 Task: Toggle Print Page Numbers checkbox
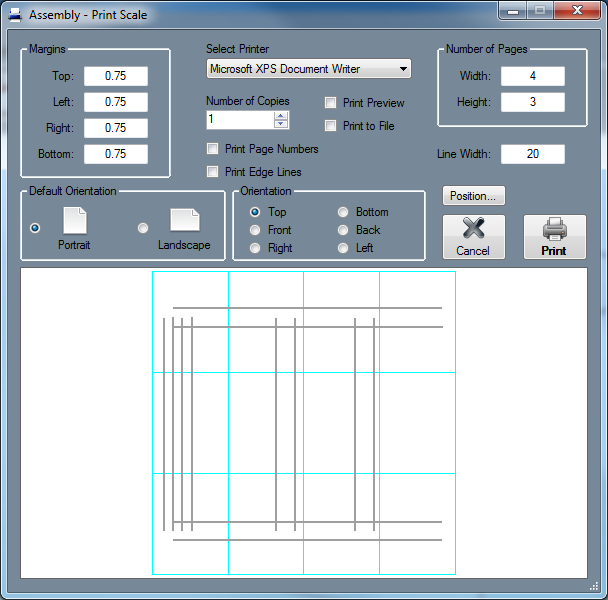coord(212,149)
